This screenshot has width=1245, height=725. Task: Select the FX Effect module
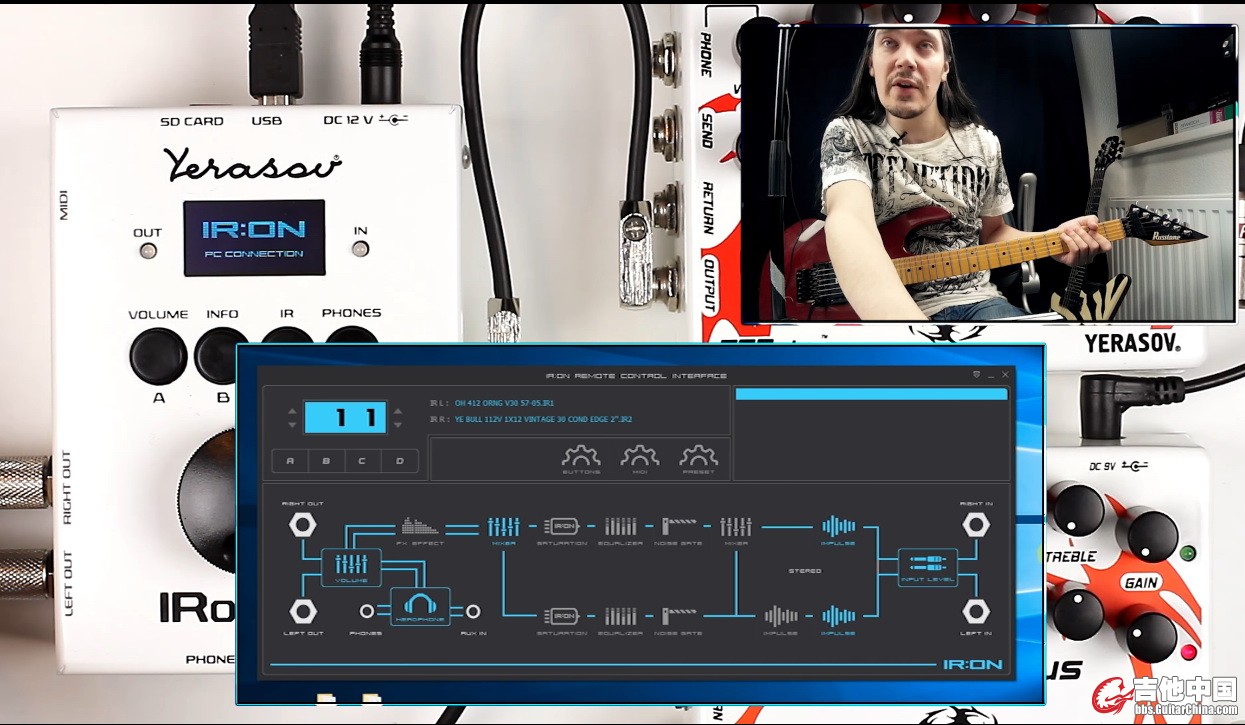coord(420,526)
